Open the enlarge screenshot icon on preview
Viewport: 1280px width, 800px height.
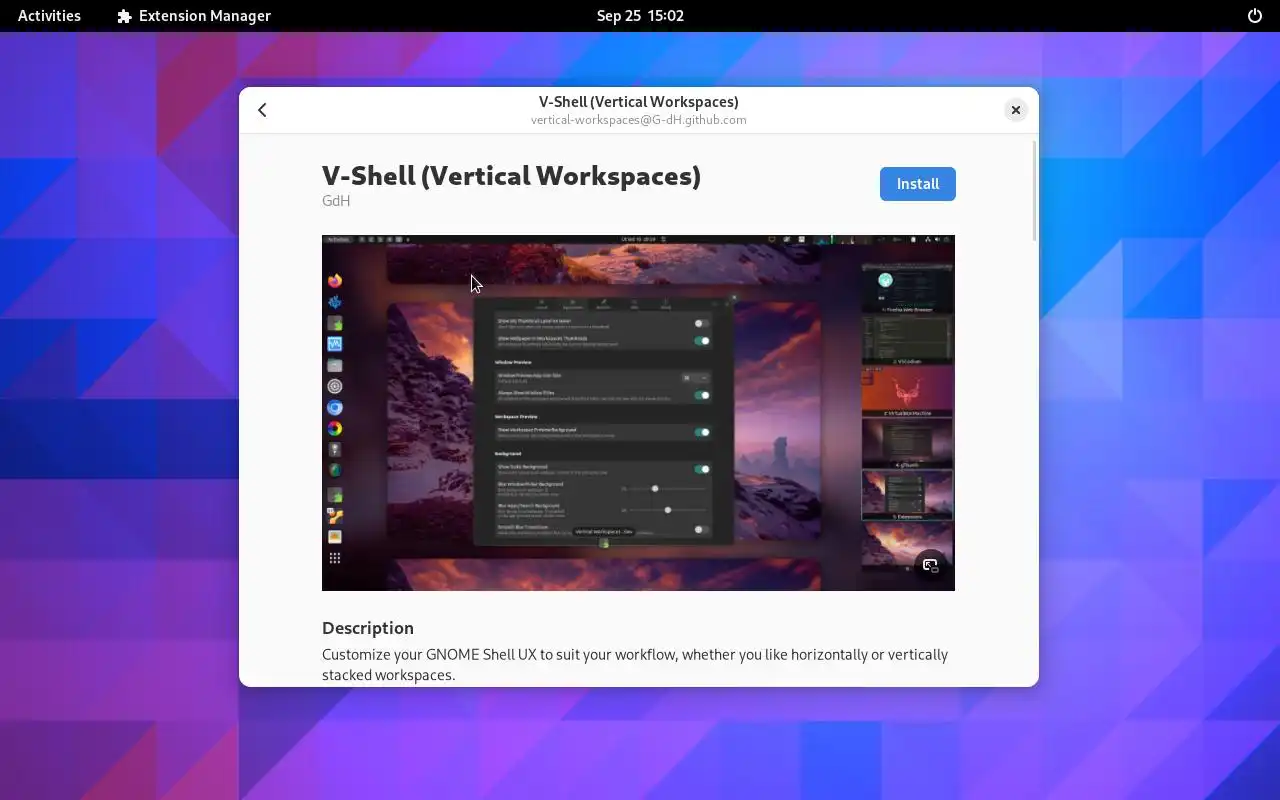click(x=930, y=565)
